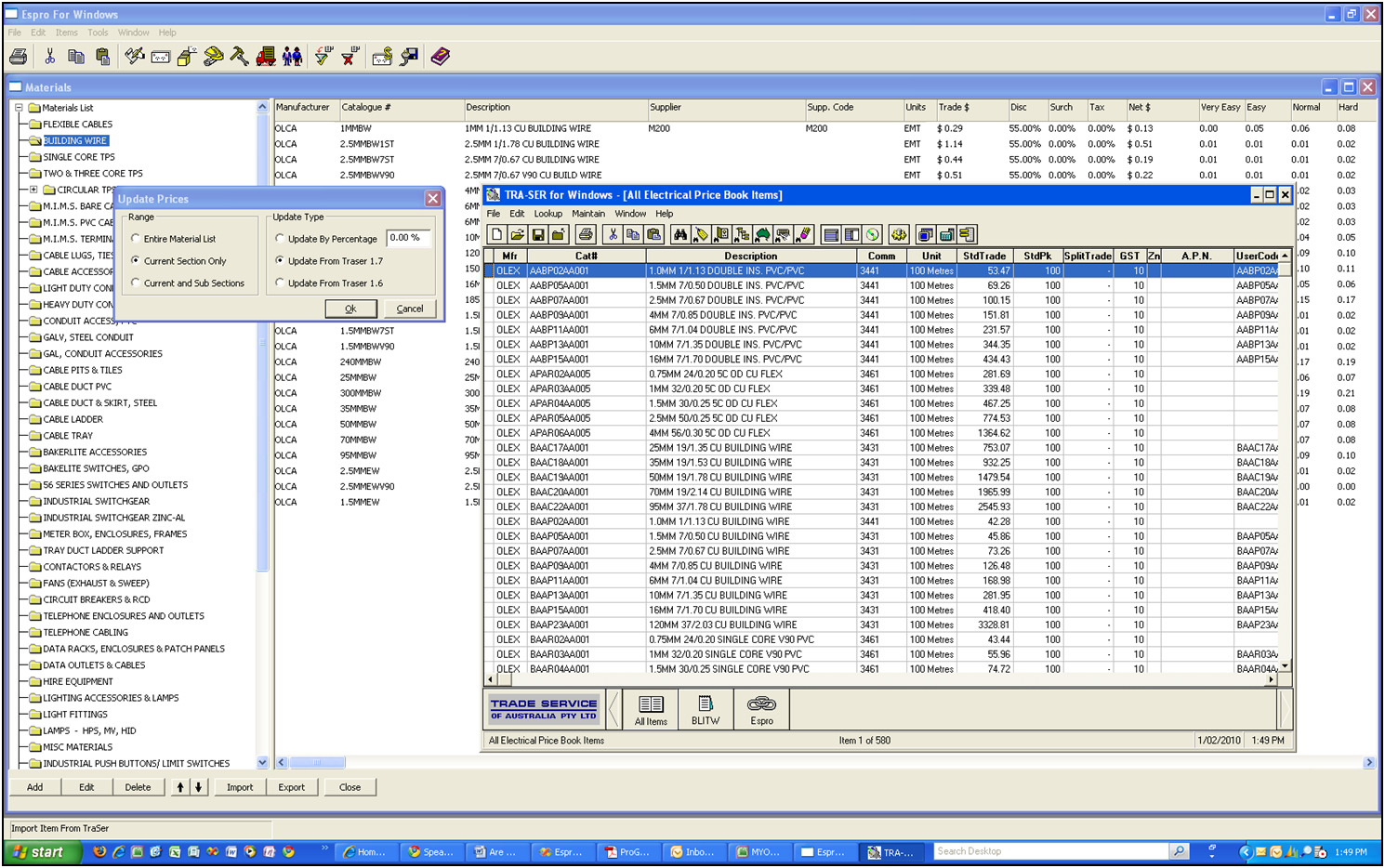Screen dimensions: 1385x868
Task: Click the binoculars find icon in TRA-SER
Action: (x=680, y=234)
